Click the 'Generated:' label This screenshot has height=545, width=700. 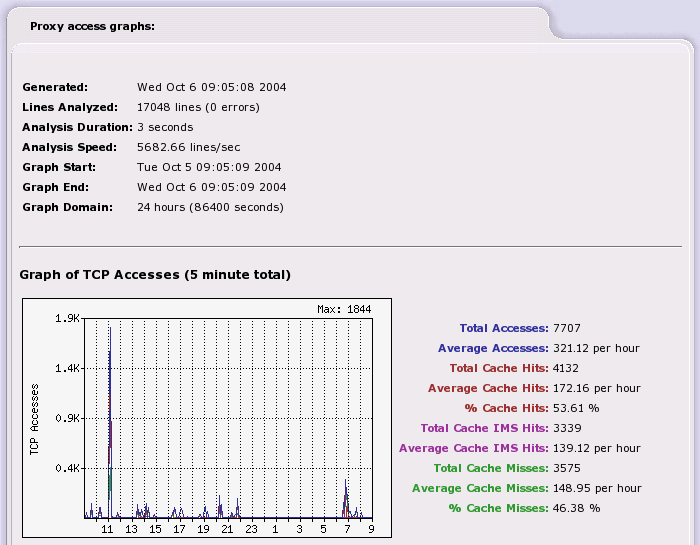pos(55,87)
